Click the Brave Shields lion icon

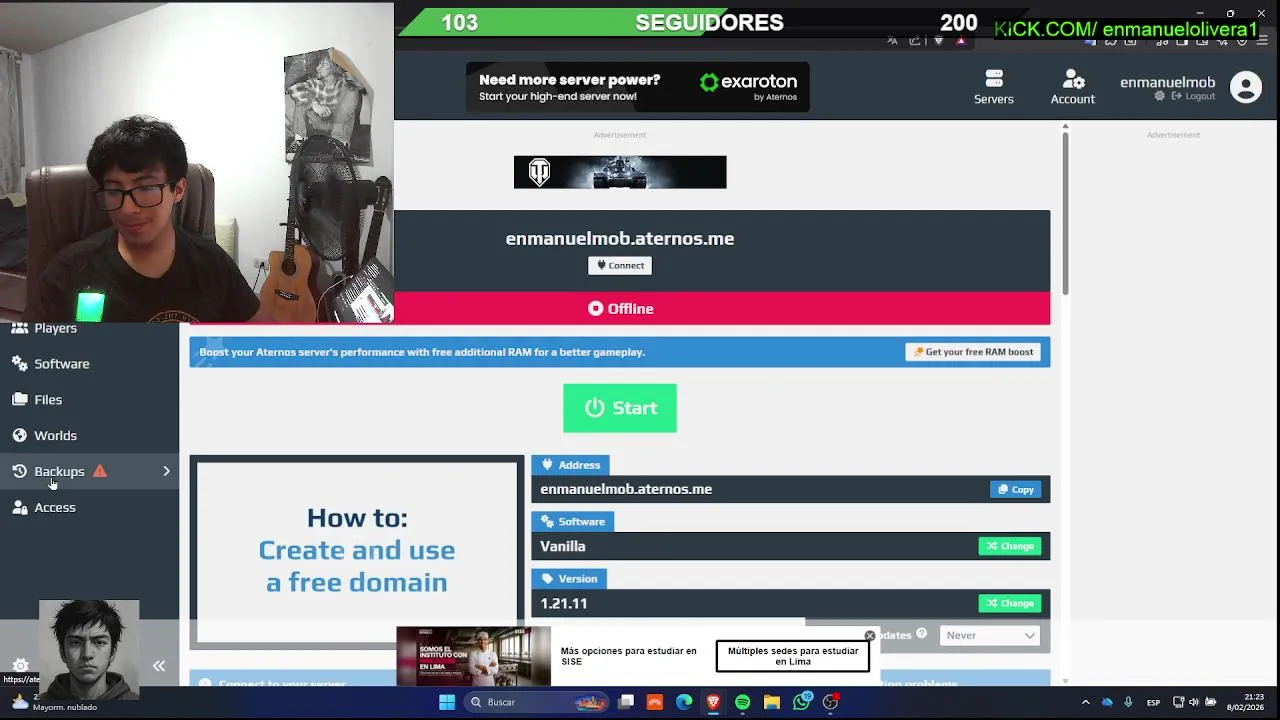point(938,41)
